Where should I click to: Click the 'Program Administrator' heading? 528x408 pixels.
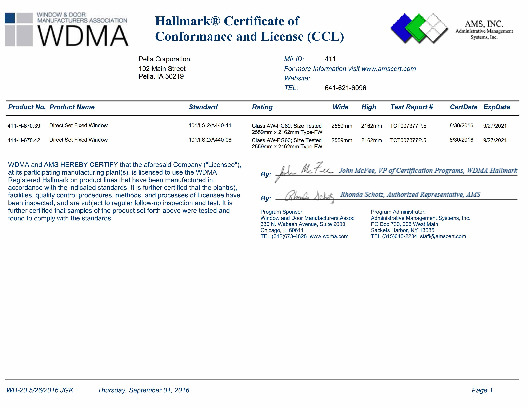pos(398,212)
